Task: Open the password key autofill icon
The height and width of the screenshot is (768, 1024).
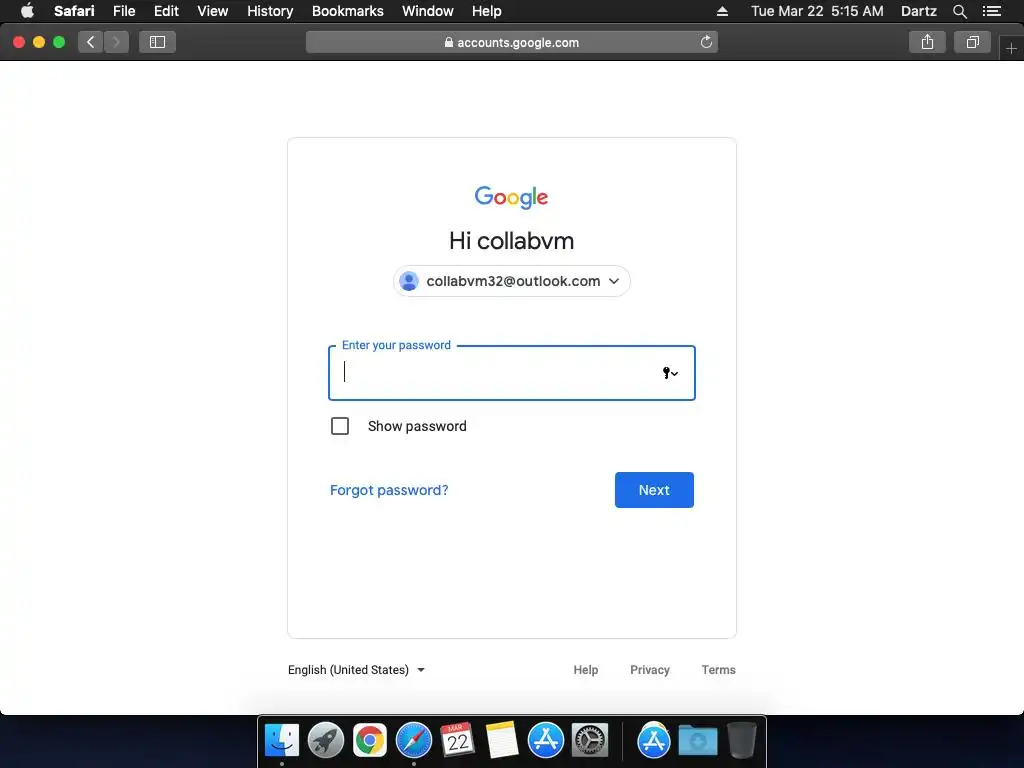Action: [x=670, y=373]
